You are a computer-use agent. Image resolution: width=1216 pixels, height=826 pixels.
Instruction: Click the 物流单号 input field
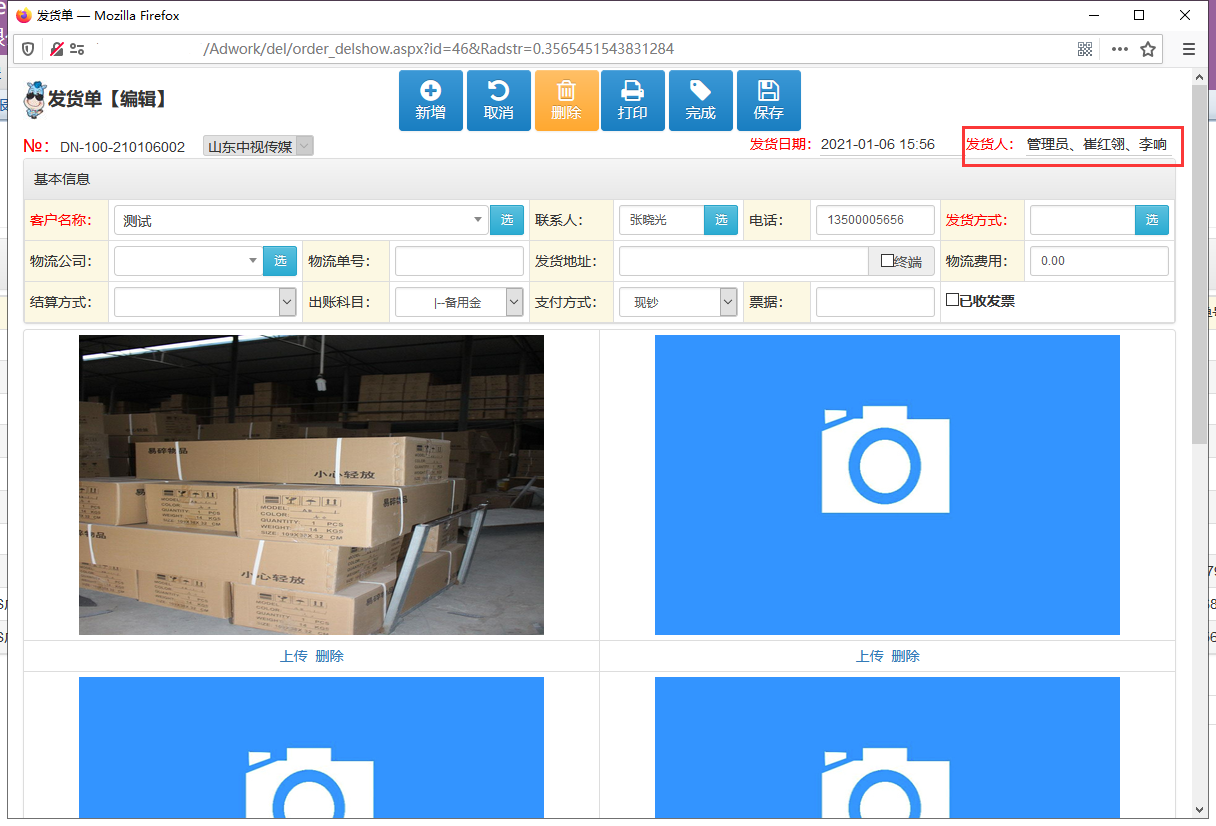tap(459, 261)
